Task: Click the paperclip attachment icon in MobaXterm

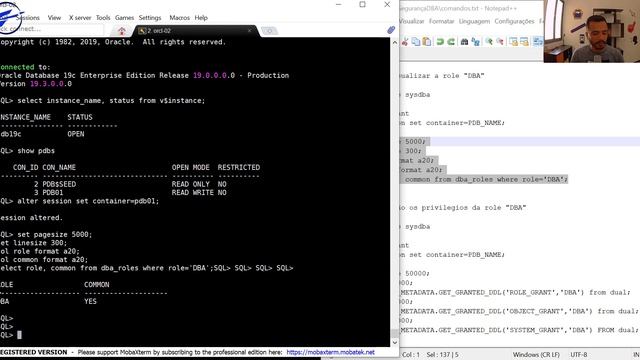Action: (391, 30)
